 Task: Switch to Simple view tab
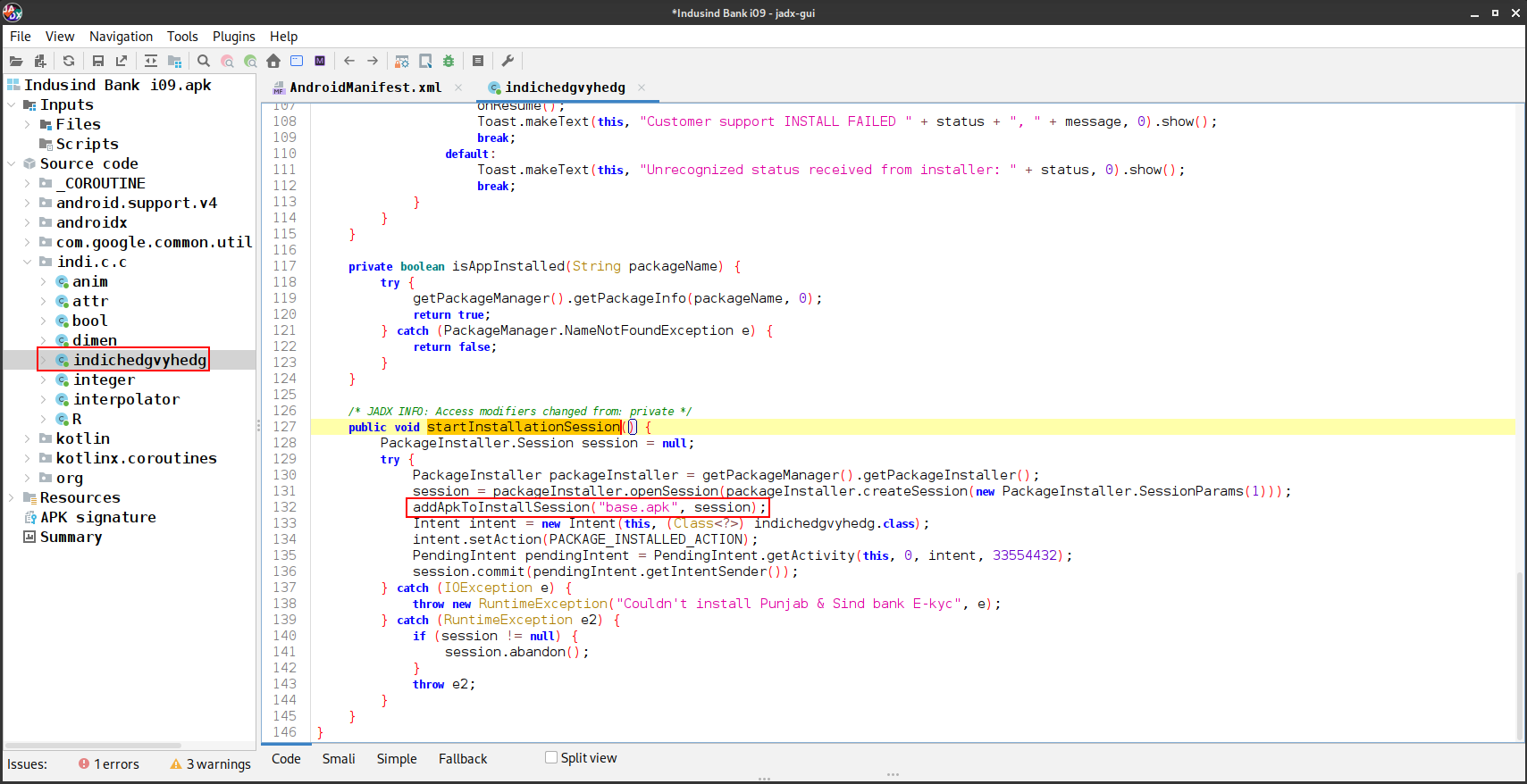397,759
